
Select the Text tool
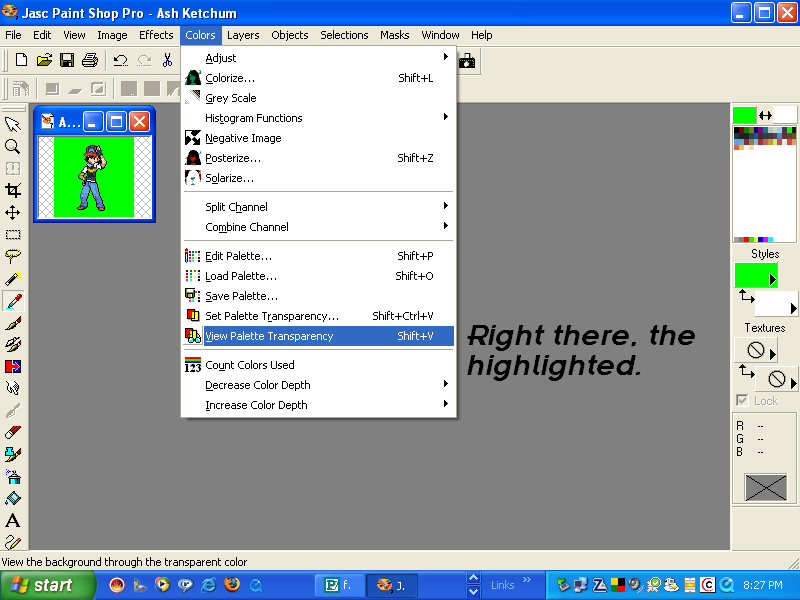coord(13,520)
